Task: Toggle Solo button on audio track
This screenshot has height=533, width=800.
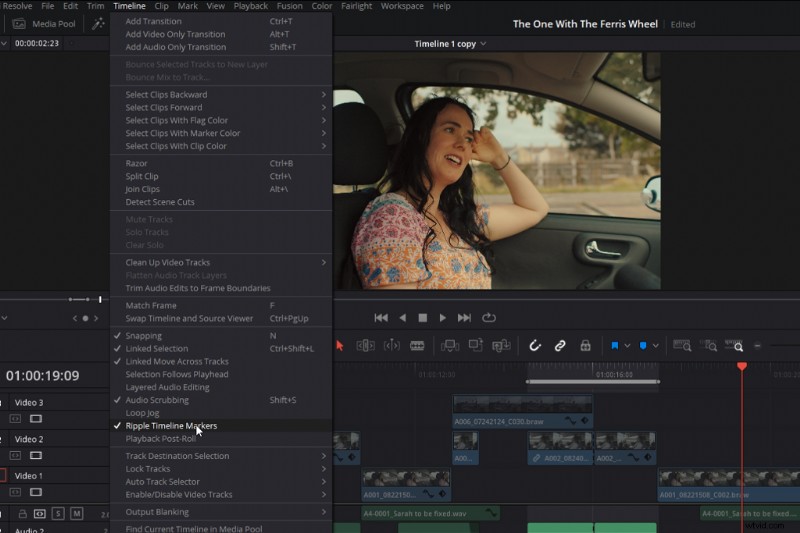Action: 58,513
